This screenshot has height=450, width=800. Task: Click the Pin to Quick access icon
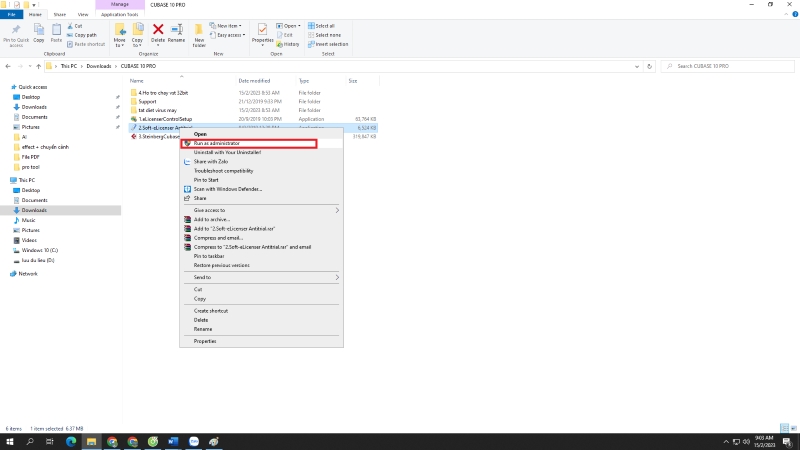(16, 30)
